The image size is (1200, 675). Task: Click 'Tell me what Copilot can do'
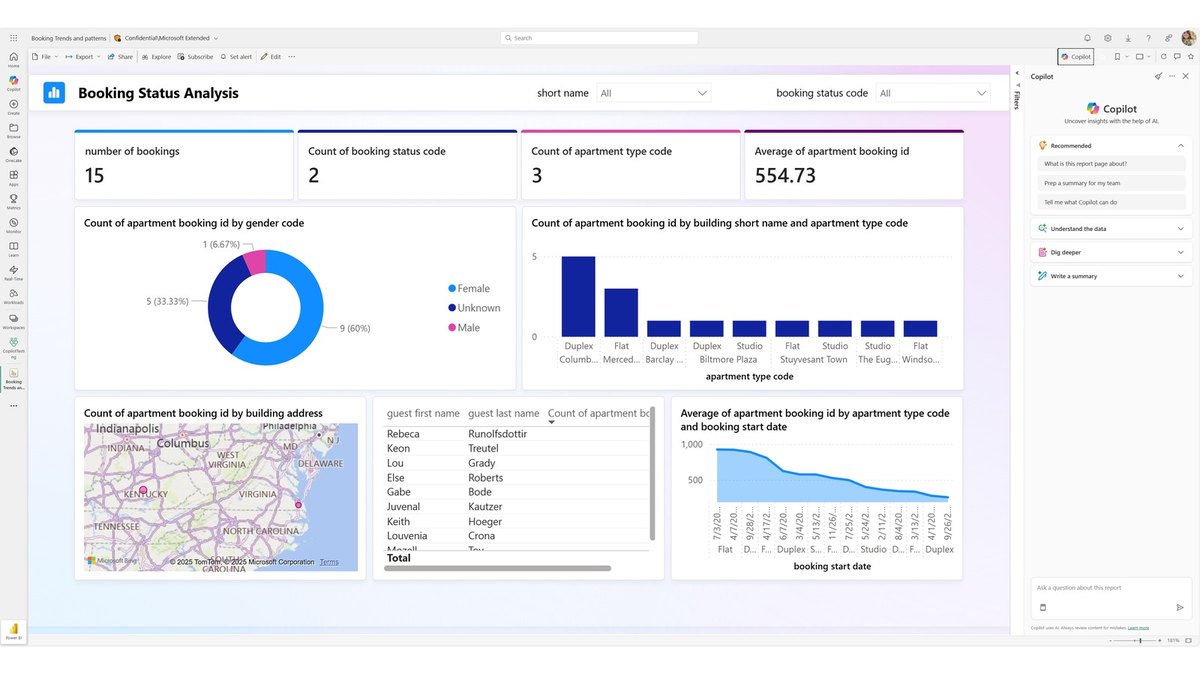coord(1110,202)
